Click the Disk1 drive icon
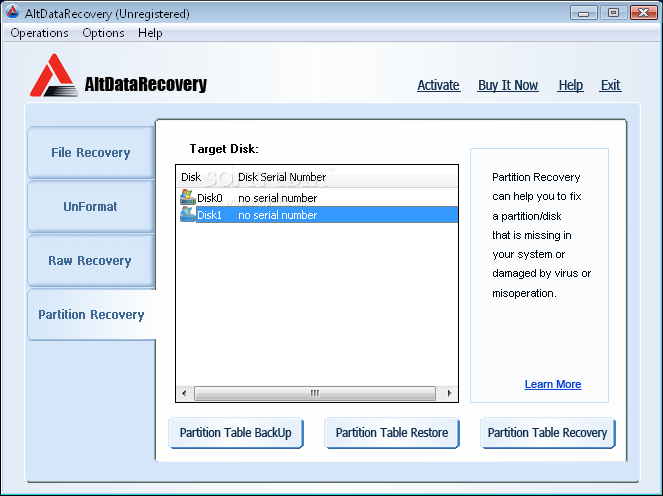The height and width of the screenshot is (496, 663). [187, 214]
